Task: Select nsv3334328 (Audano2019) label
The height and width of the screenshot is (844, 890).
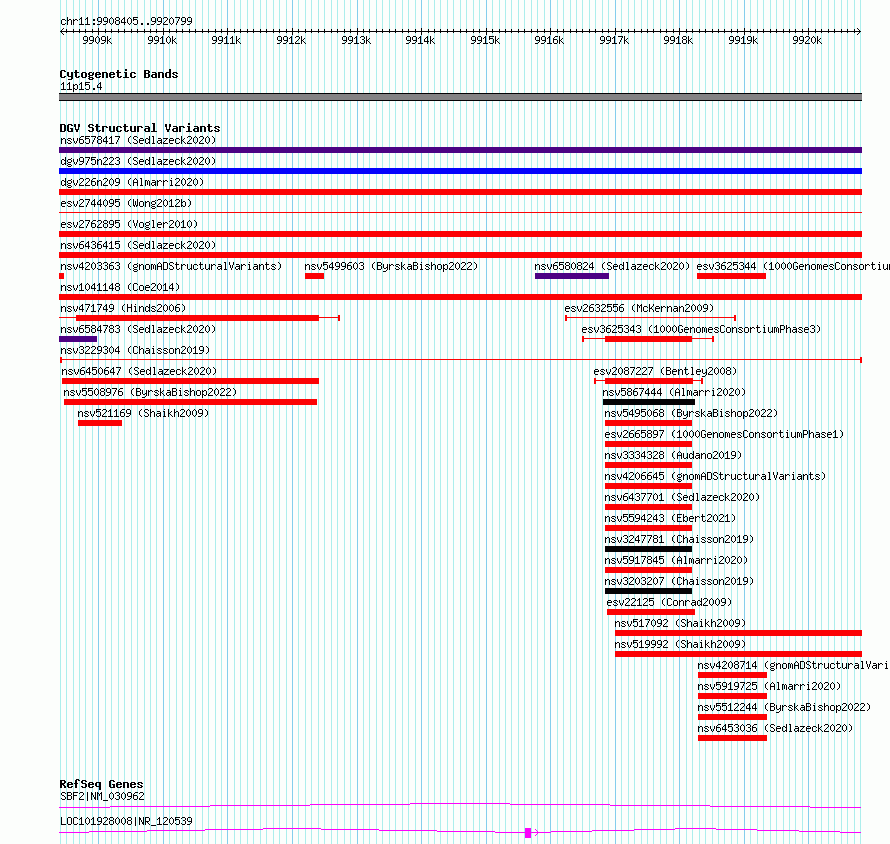Action: (673, 455)
